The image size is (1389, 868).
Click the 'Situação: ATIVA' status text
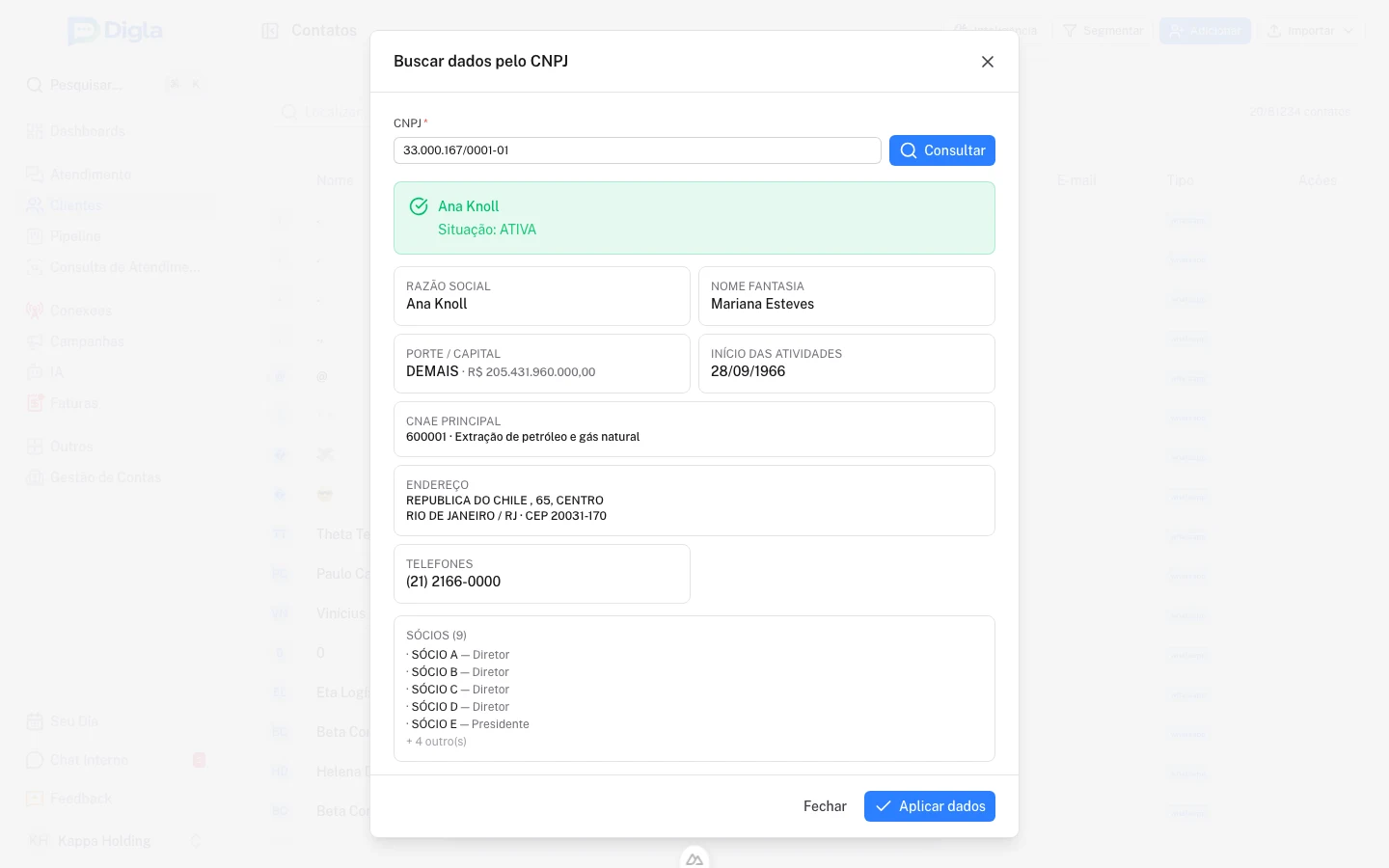[x=487, y=230]
